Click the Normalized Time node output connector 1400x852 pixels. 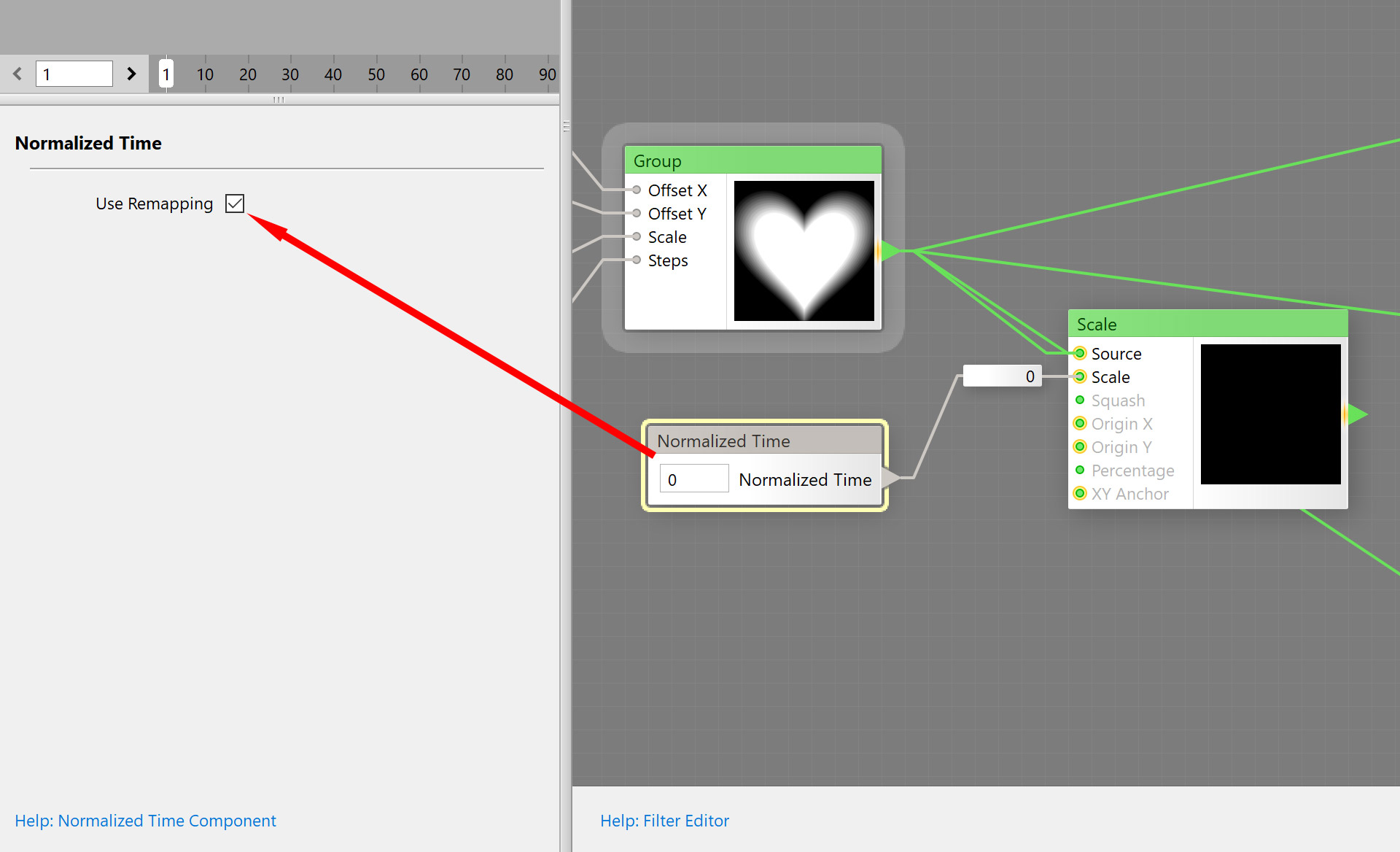click(891, 479)
